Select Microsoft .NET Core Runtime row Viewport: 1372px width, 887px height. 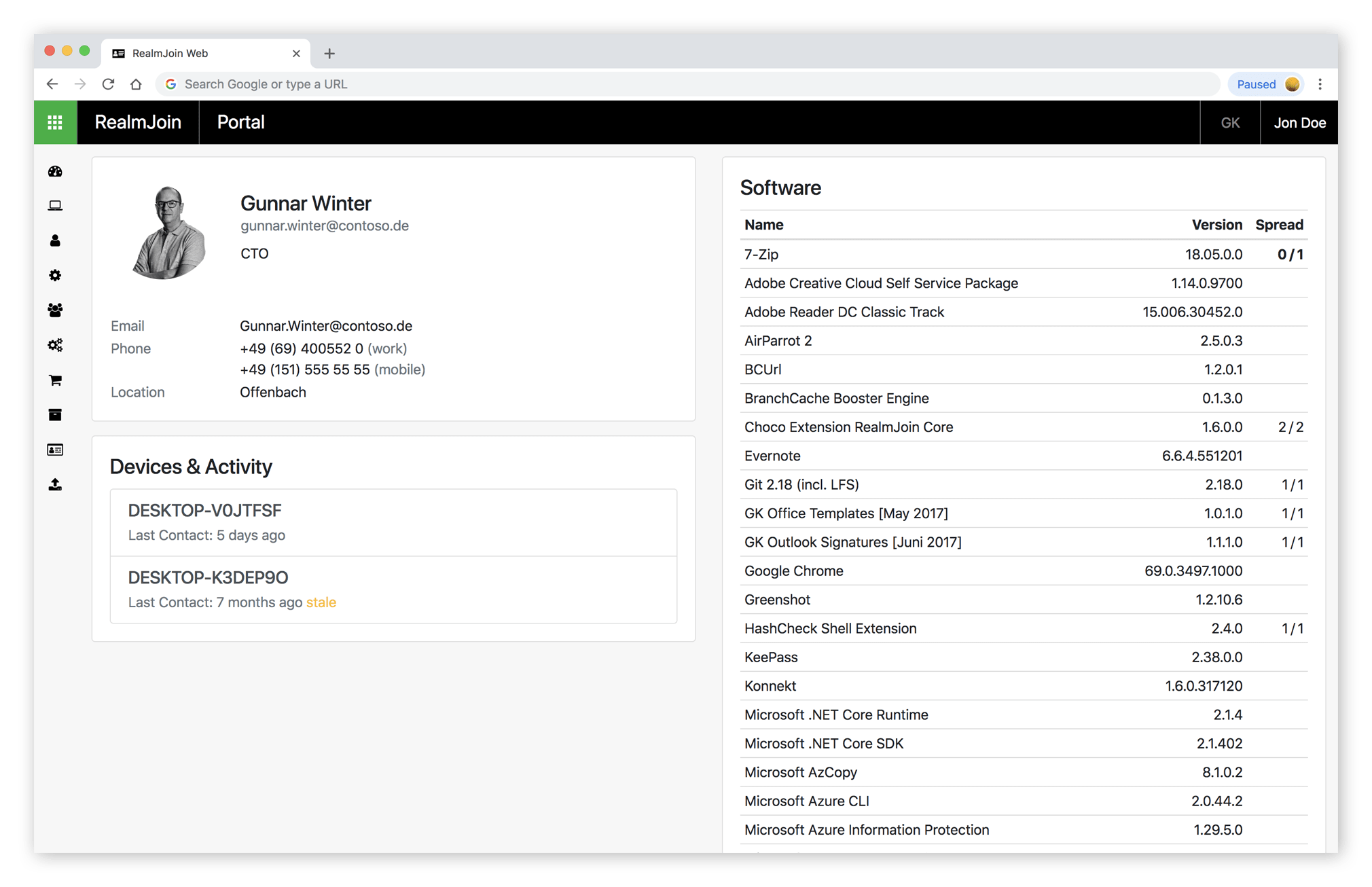[1024, 714]
